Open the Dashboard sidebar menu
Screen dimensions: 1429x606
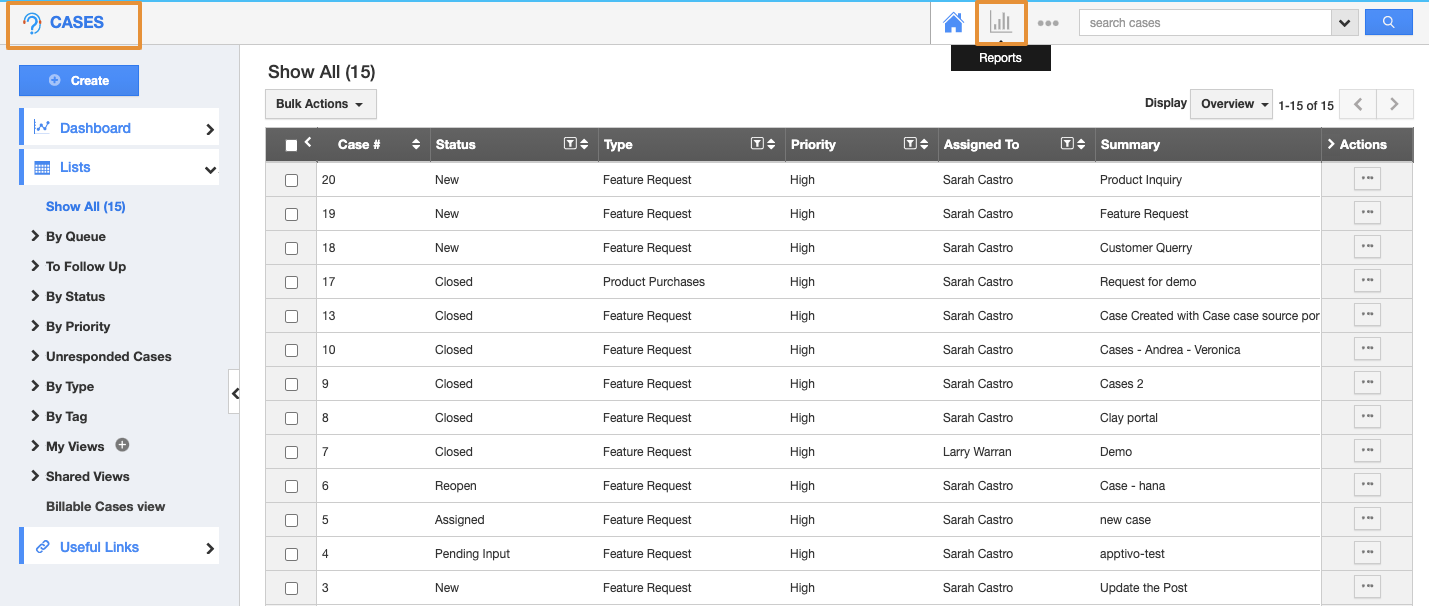tap(118, 128)
